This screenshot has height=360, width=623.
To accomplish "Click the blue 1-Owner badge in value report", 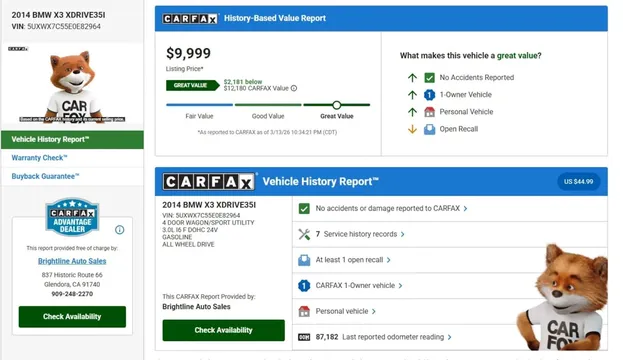I will tap(430, 95).
